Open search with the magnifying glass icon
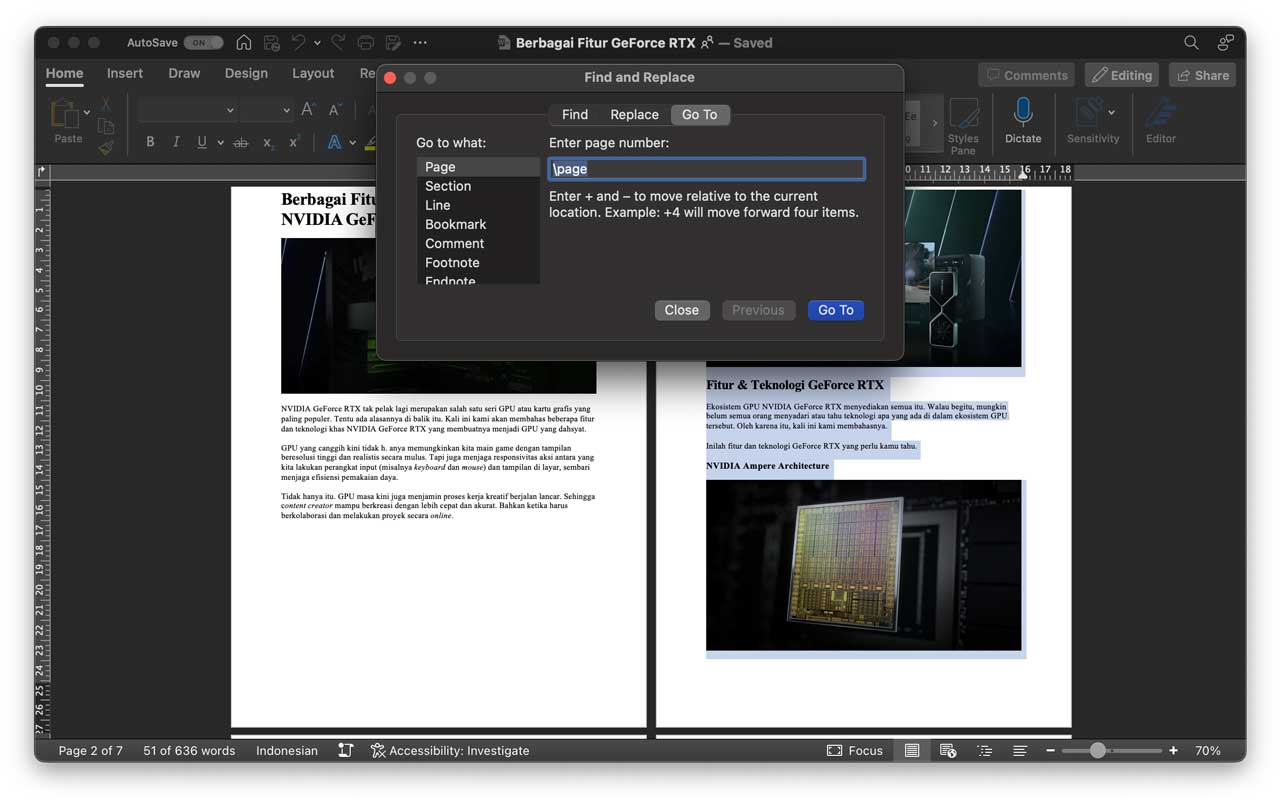The width and height of the screenshot is (1280, 804). (1191, 43)
